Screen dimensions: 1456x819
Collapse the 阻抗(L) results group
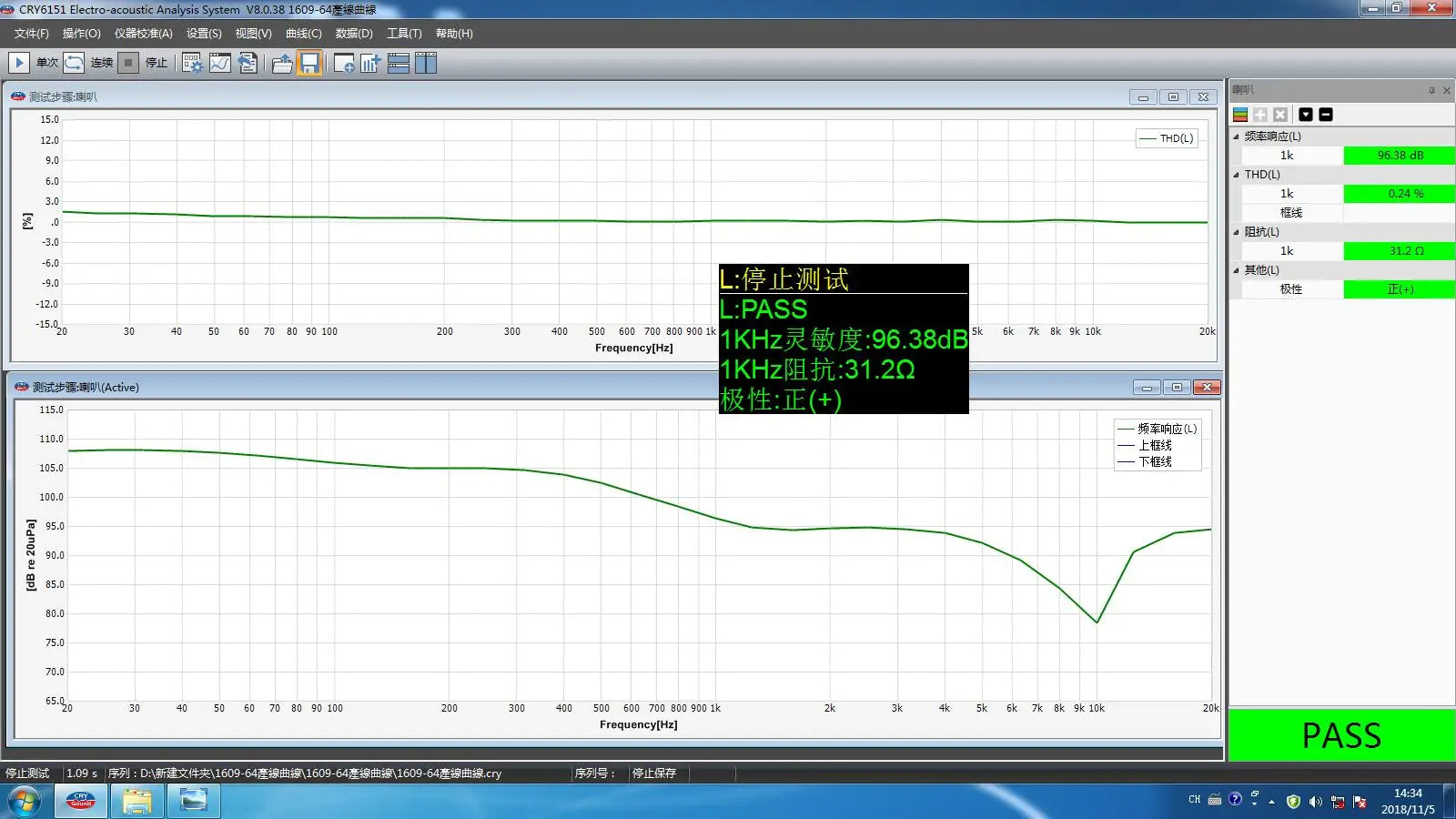1236,232
